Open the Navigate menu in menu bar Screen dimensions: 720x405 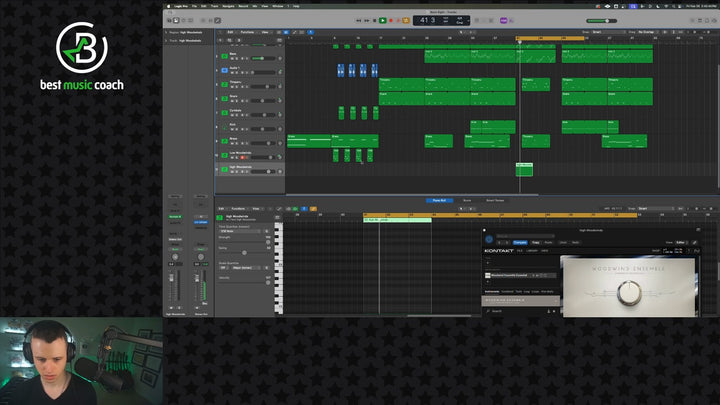(228, 6)
